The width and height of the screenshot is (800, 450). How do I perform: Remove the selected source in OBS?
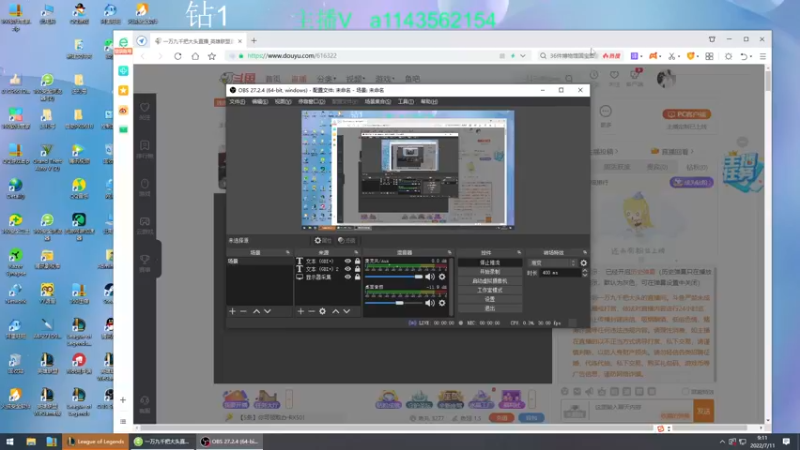[x=311, y=311]
